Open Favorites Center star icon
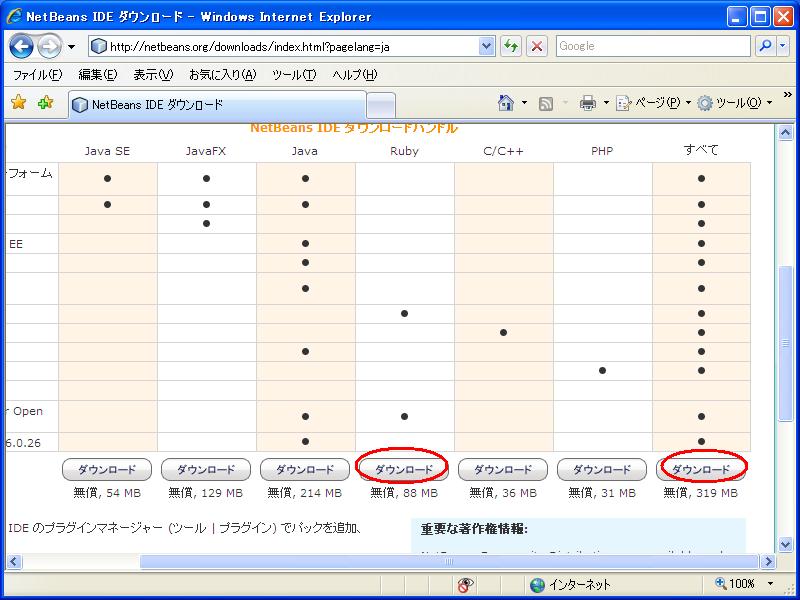 (x=18, y=103)
